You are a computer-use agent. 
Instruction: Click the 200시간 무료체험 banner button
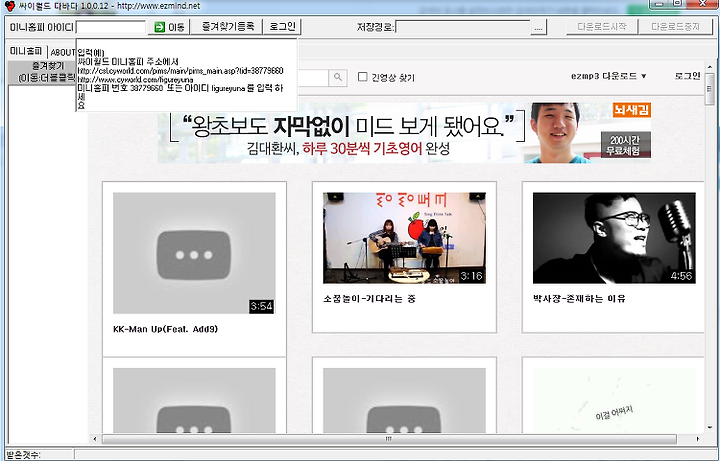click(625, 145)
